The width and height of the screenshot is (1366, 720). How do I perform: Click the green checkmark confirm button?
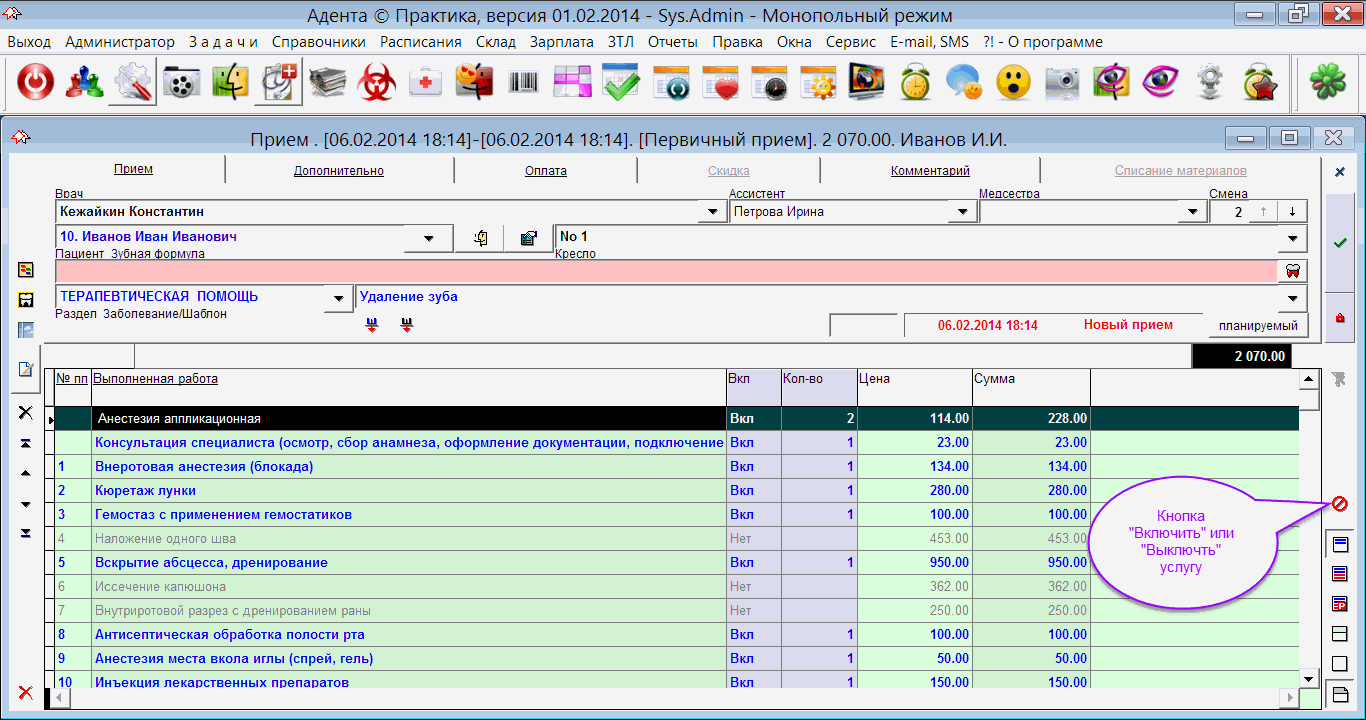pos(1340,243)
